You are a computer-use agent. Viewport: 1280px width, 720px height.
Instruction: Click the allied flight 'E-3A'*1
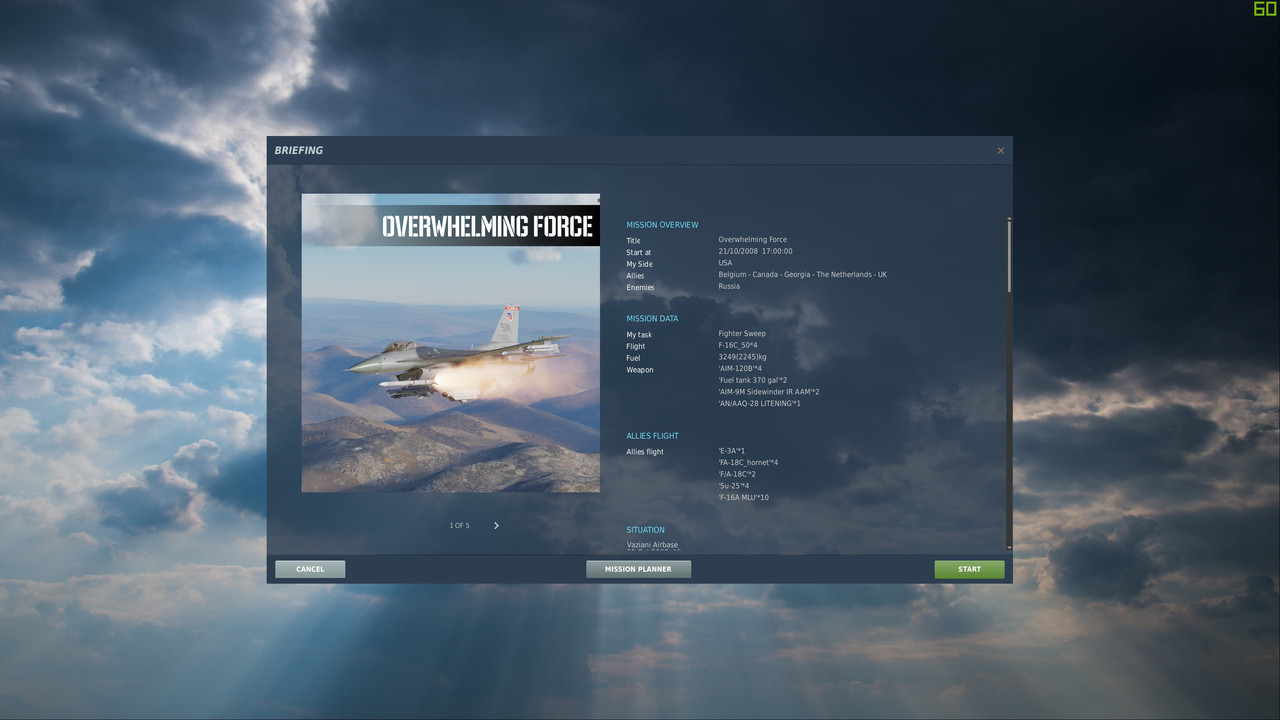731,451
